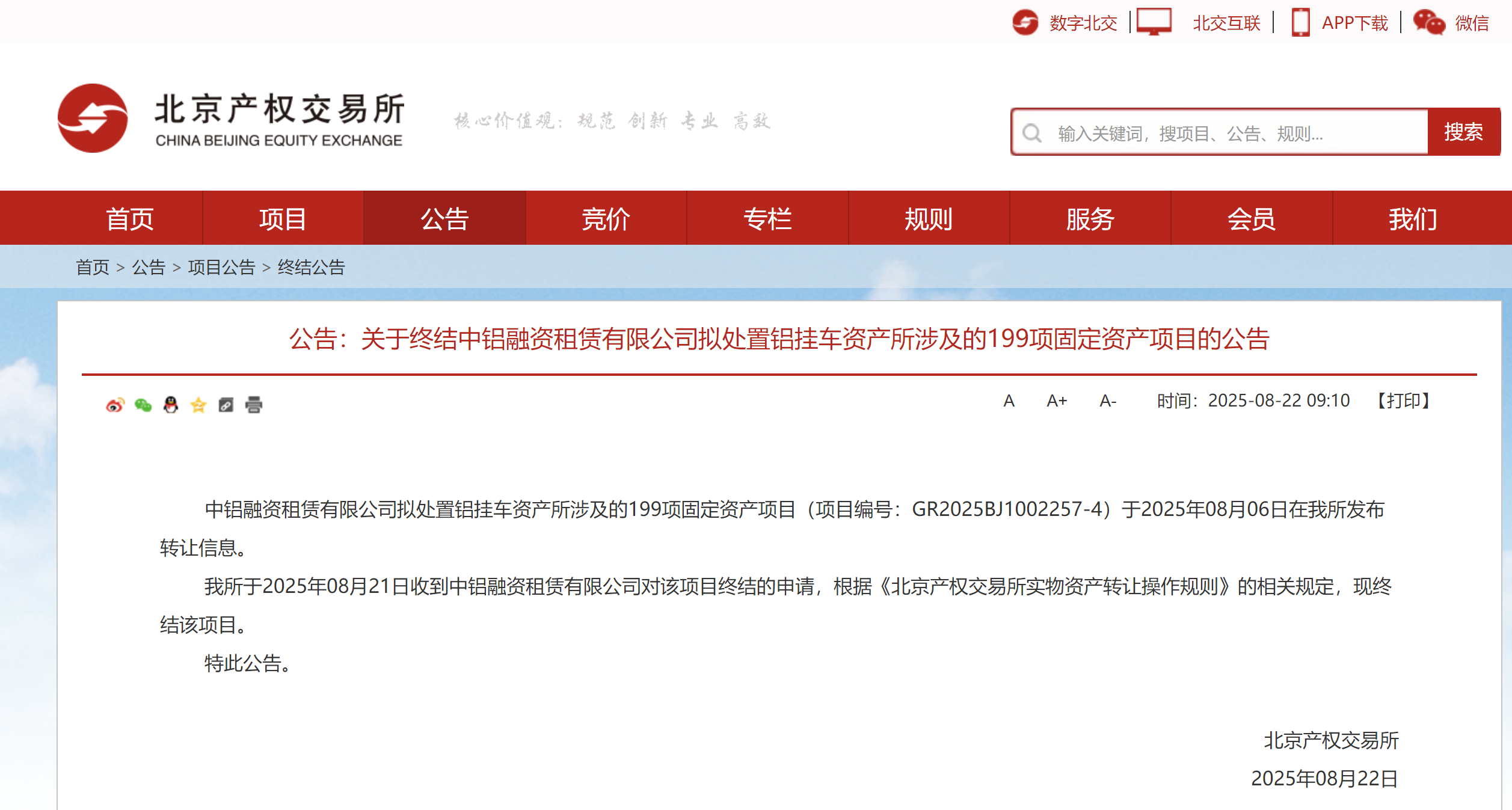Viewport: 1512px width, 810px height.
Task: Click the magnifier icon in search box
Action: (x=1032, y=133)
